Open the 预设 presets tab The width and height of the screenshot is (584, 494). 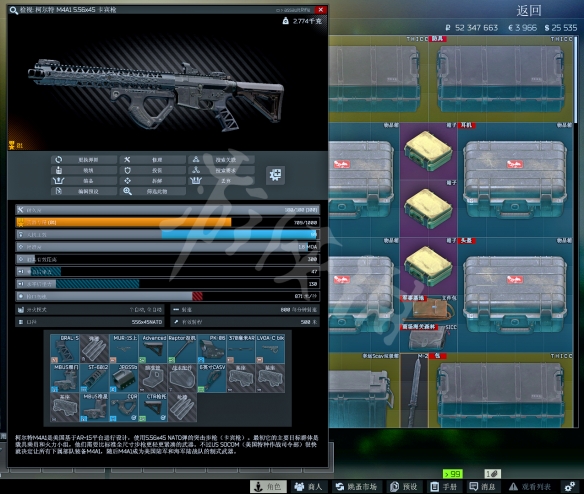pos(404,487)
